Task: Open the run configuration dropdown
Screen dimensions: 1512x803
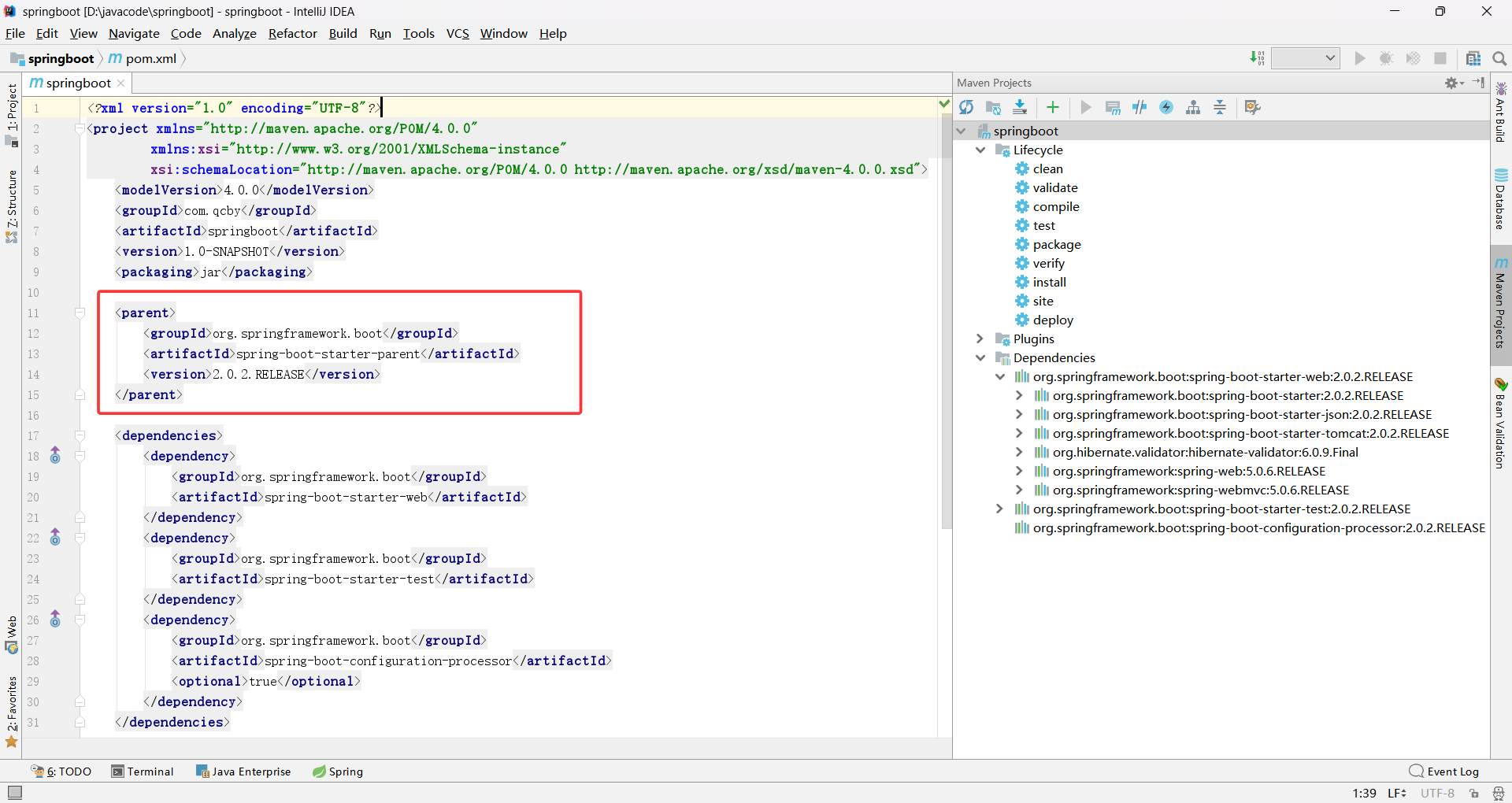Action: click(x=1306, y=58)
